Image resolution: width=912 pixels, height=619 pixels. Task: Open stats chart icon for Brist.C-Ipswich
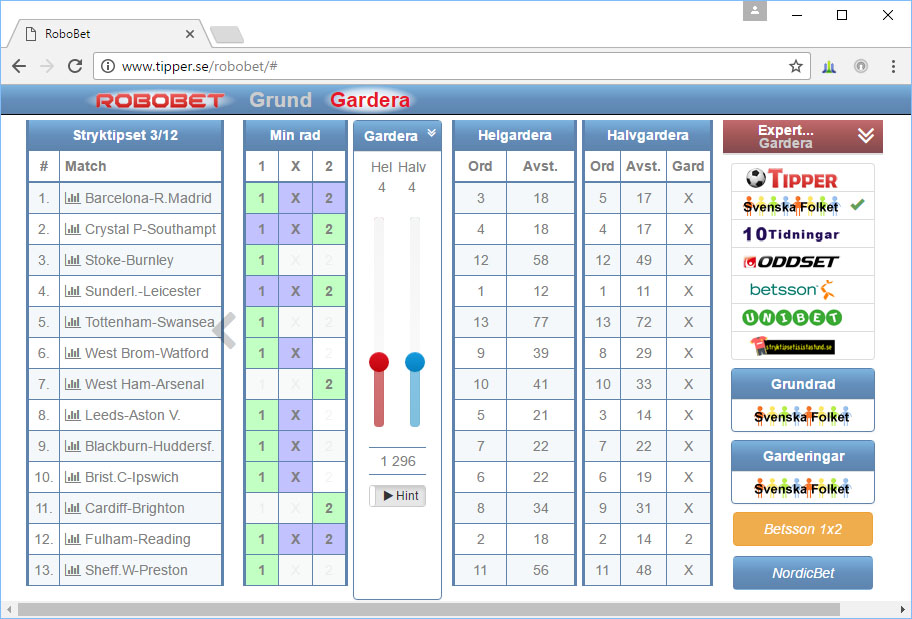pyautogui.click(x=72, y=477)
